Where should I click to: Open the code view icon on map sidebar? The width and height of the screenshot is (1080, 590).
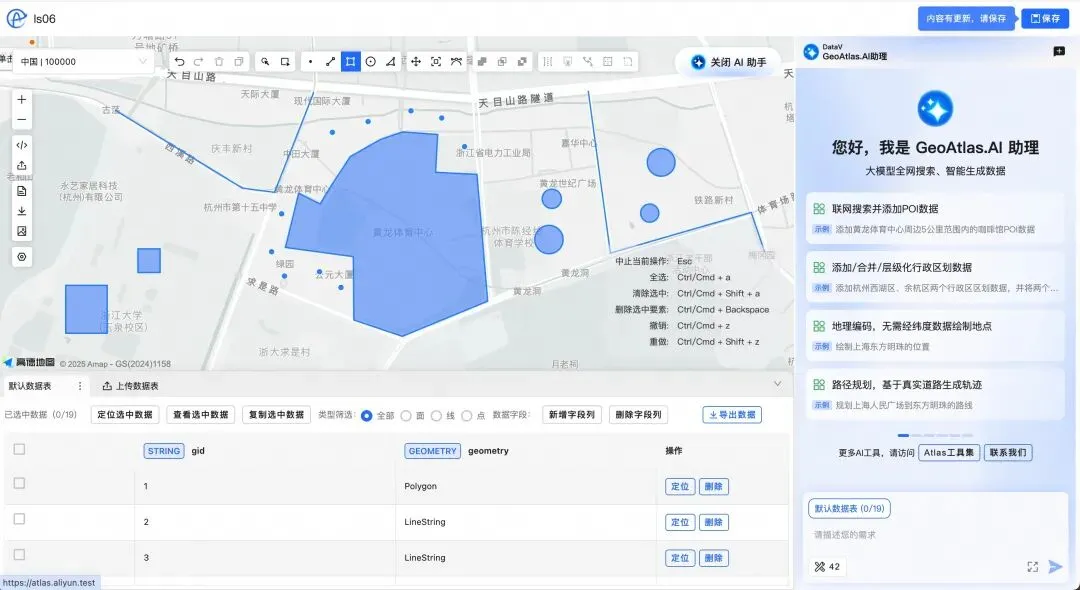(22, 145)
